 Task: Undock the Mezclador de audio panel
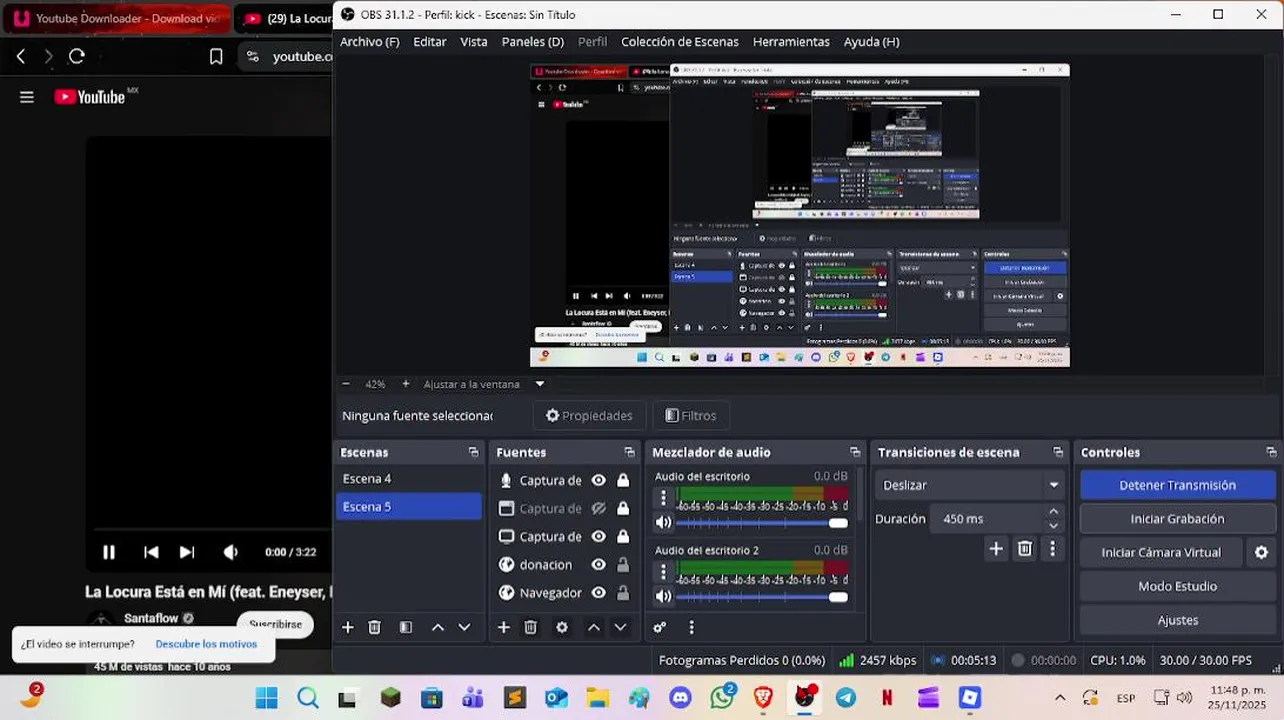click(855, 452)
